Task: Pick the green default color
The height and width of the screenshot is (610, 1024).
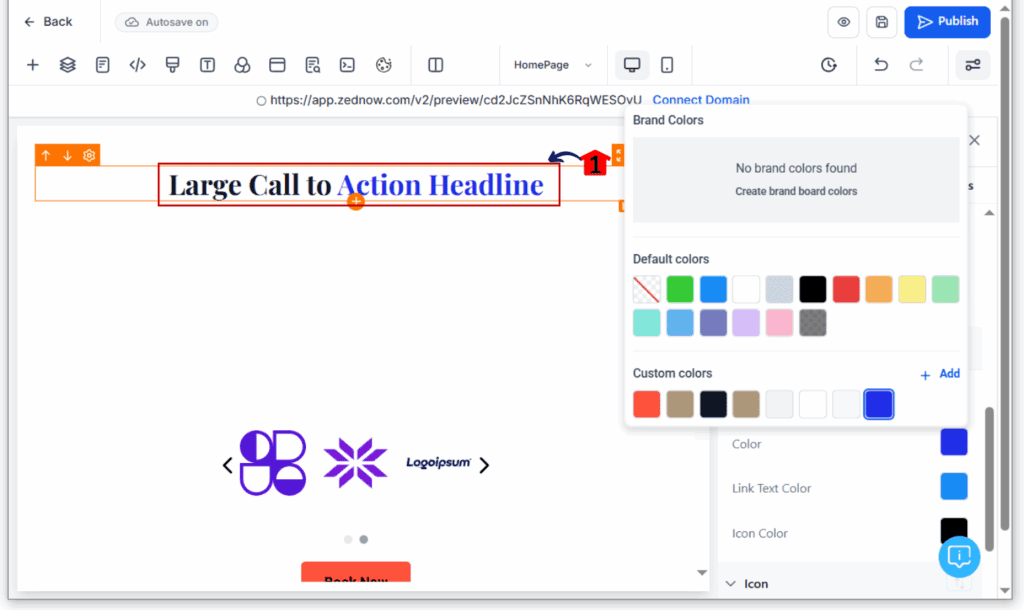Action: tap(680, 289)
